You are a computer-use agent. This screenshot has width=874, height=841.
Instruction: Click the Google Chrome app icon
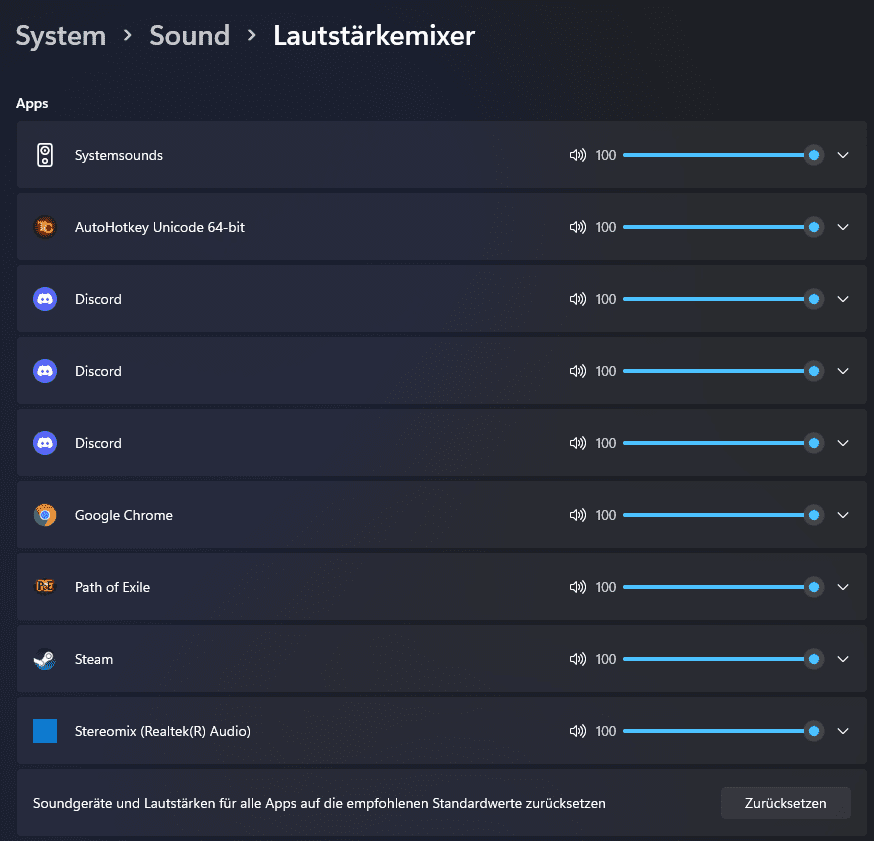(45, 515)
